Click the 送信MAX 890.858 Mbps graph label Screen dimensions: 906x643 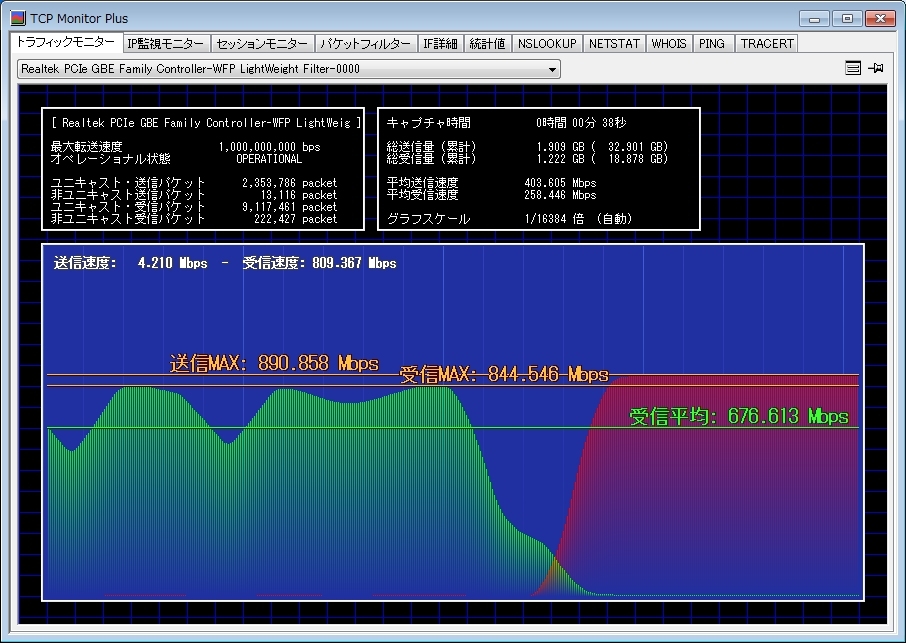(x=274, y=363)
